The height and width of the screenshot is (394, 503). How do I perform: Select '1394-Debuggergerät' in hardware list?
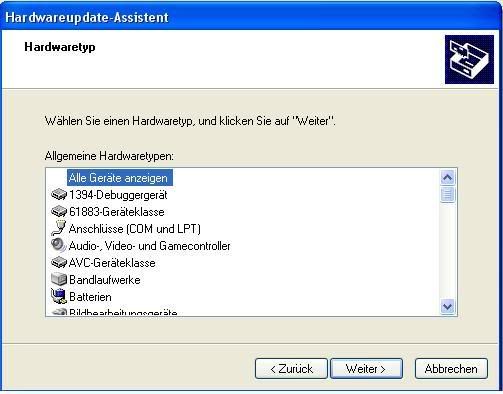(x=118, y=195)
